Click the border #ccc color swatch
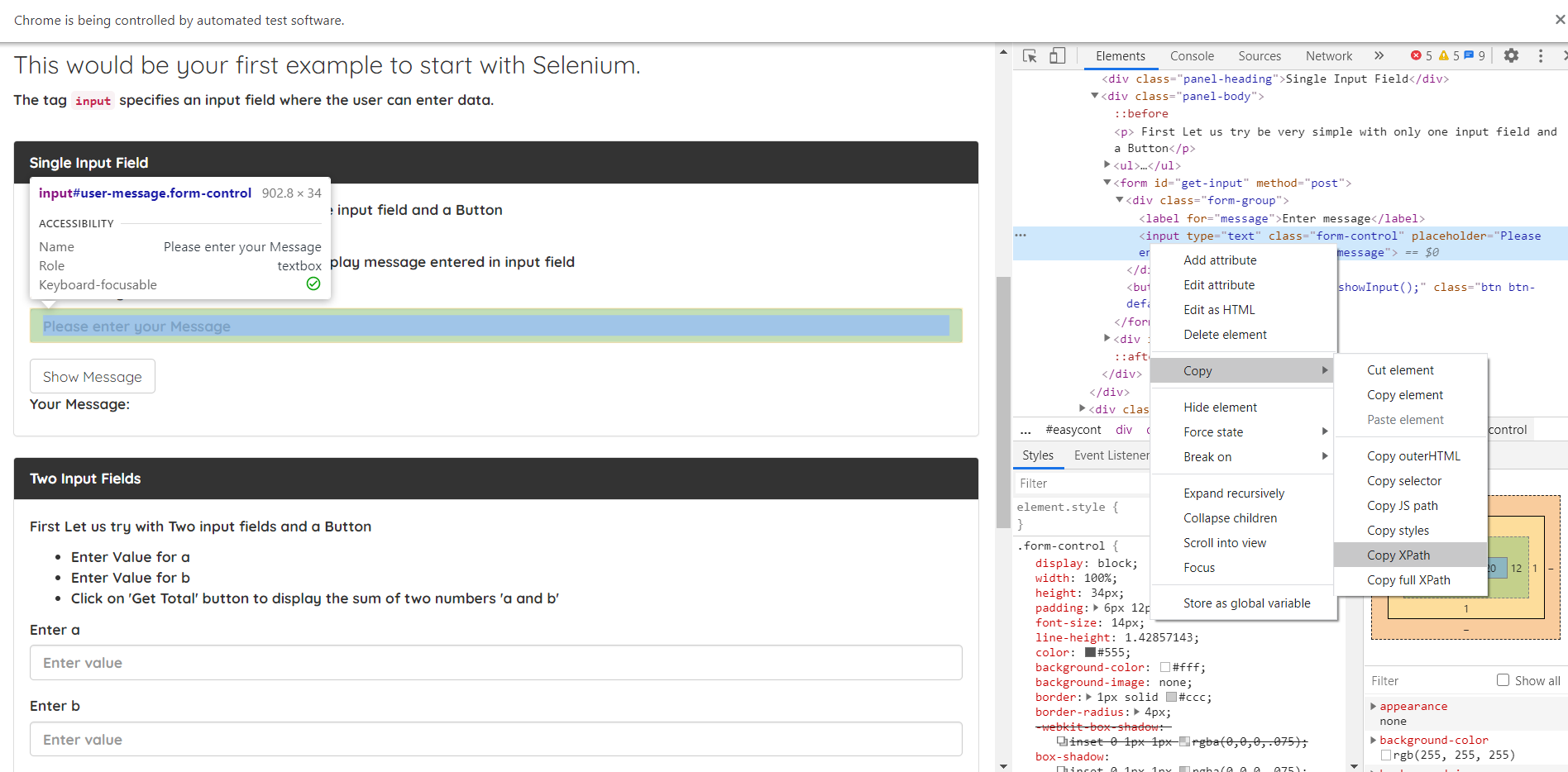 click(x=1171, y=697)
